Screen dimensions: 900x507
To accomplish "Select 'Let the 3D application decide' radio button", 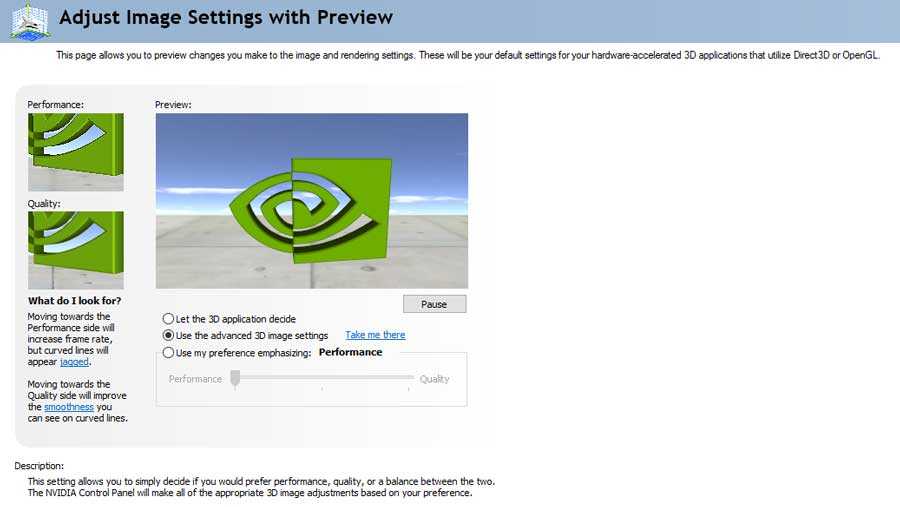I will (168, 319).
